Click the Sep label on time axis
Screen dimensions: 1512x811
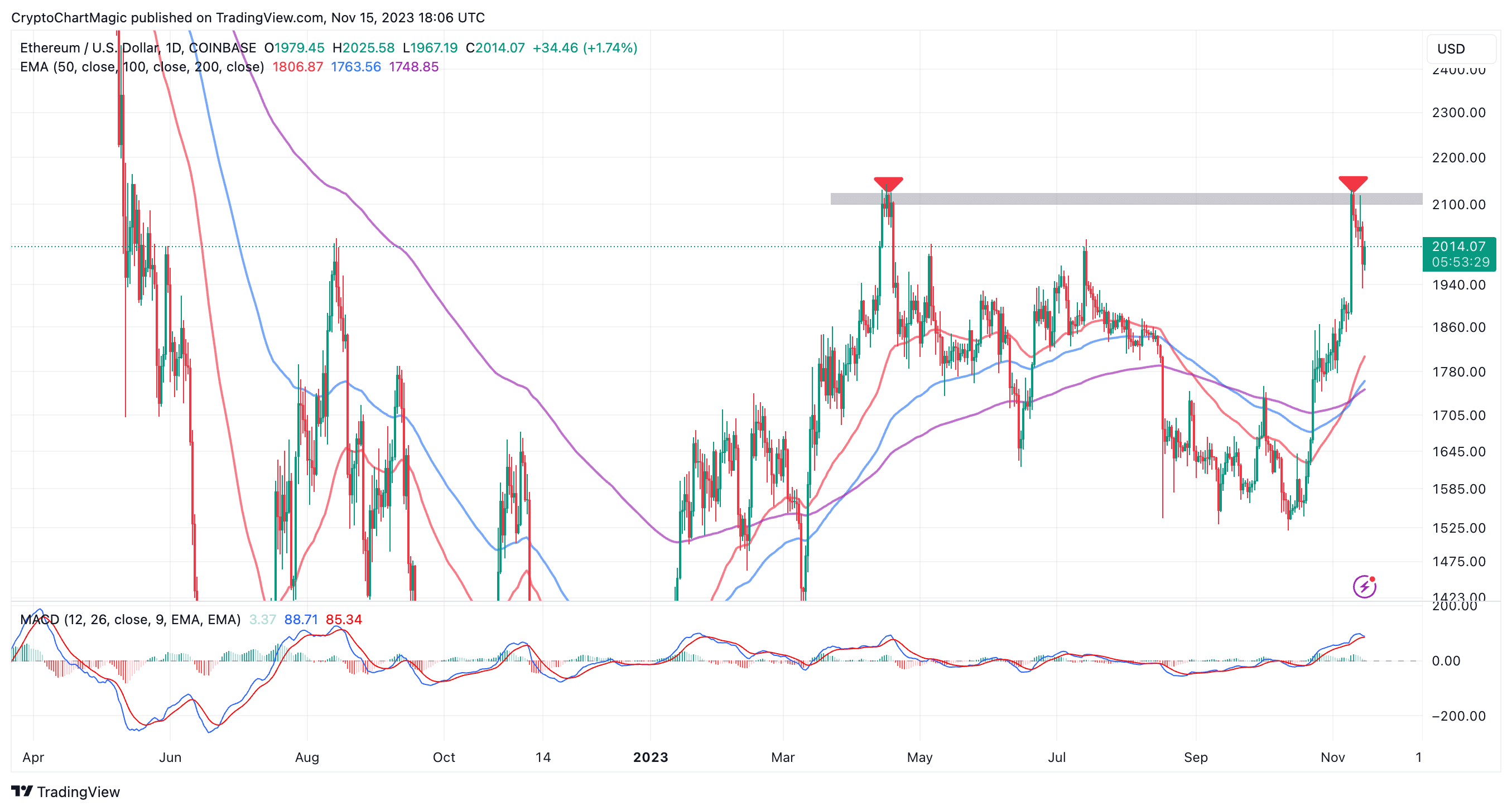pyautogui.click(x=1196, y=757)
